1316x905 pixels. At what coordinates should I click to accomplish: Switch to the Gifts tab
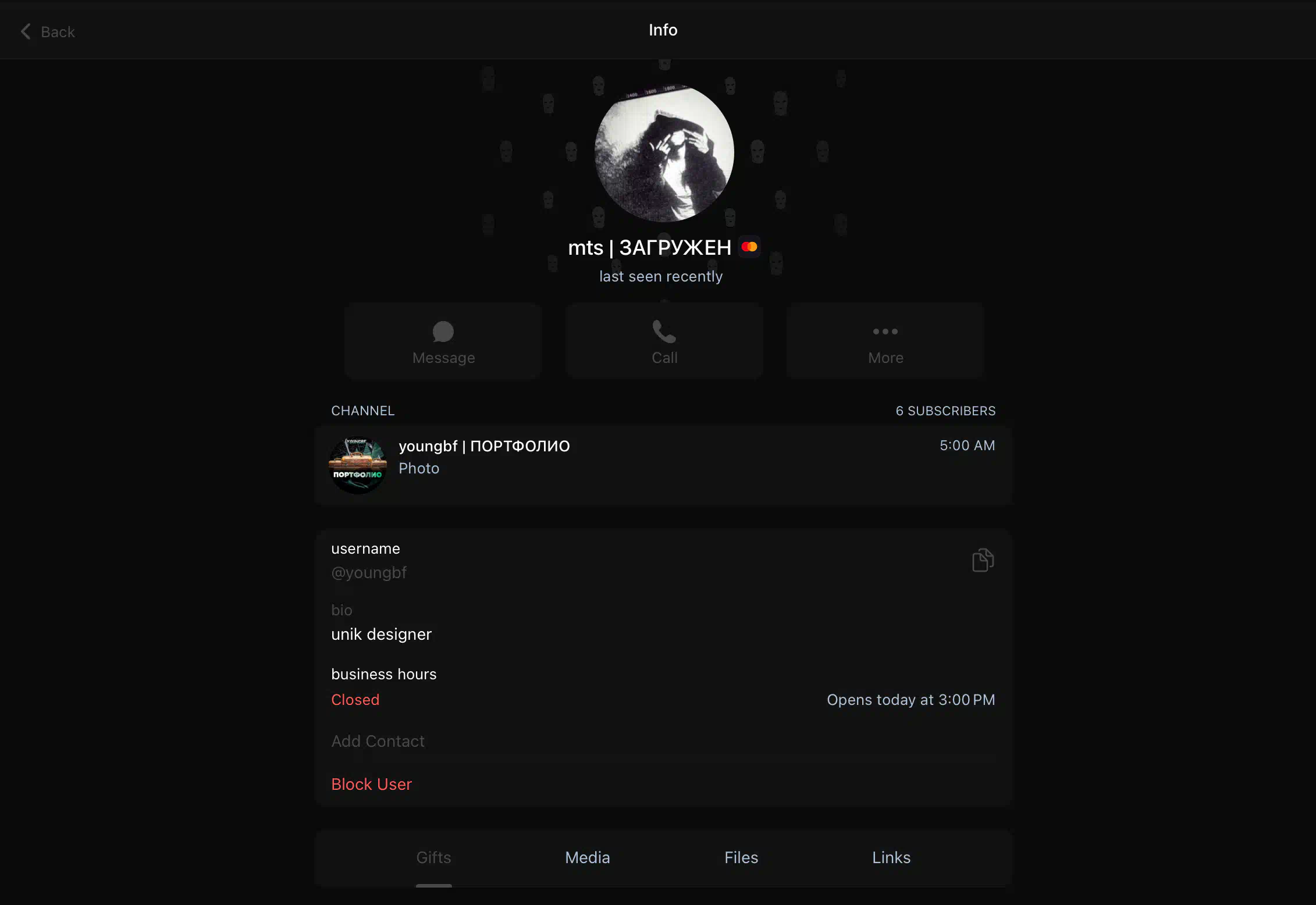tap(433, 857)
